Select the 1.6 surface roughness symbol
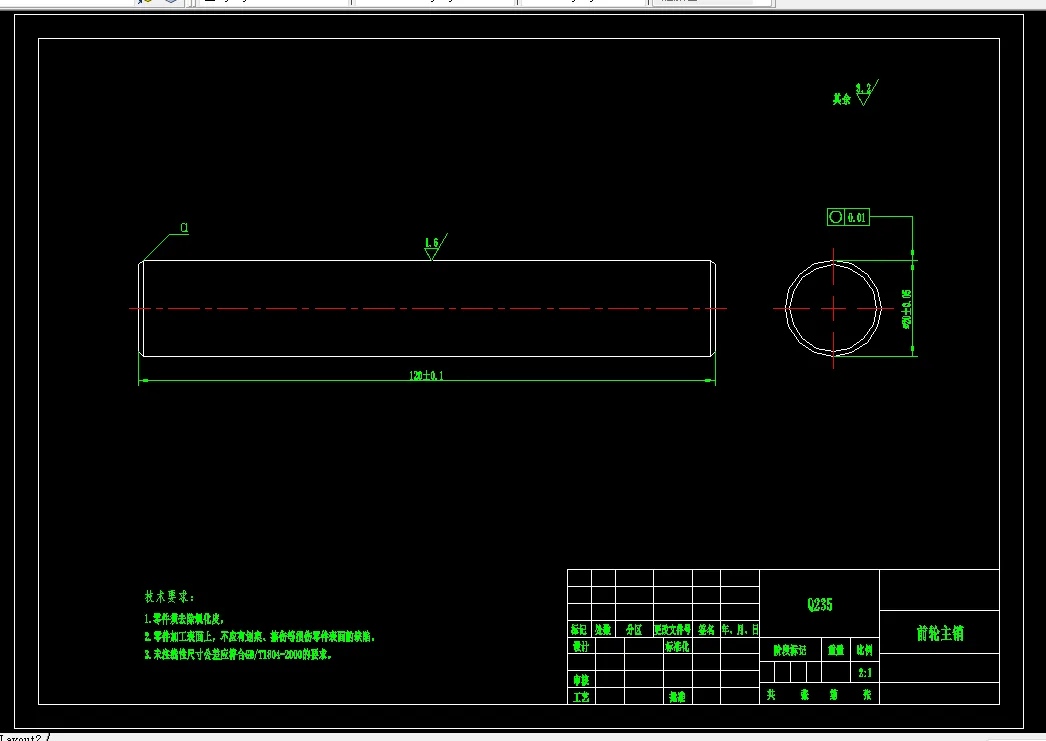Screen dimensions: 1046x741 tap(435, 247)
